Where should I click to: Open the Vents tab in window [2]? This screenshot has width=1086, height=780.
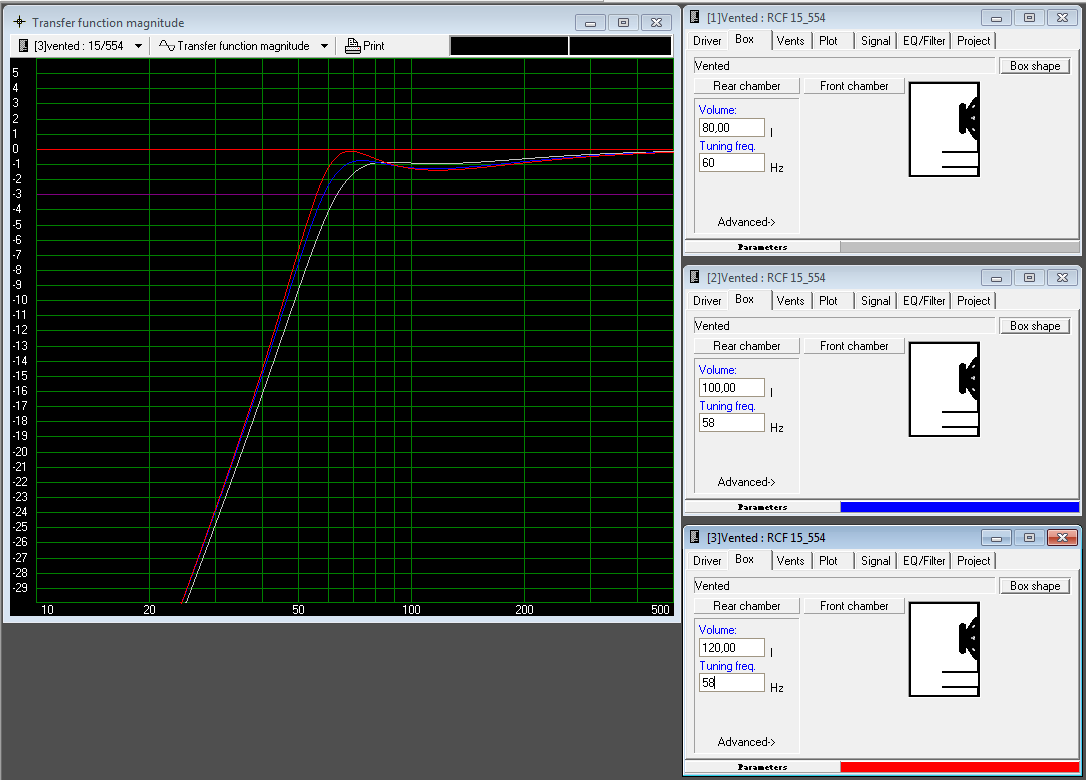click(790, 301)
